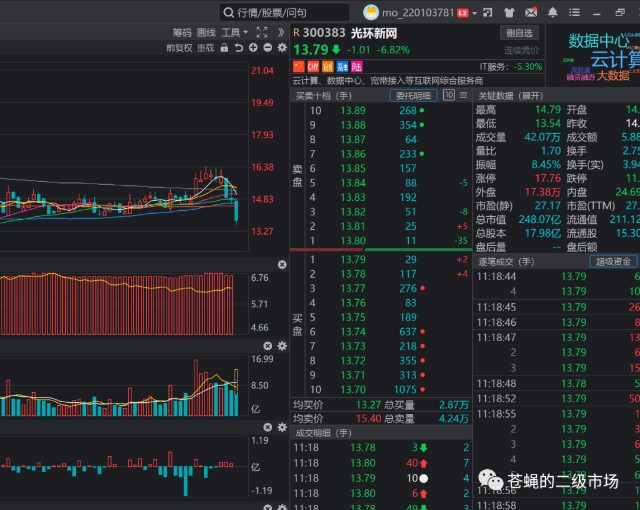Click the orange 创 tag icon

[328, 66]
